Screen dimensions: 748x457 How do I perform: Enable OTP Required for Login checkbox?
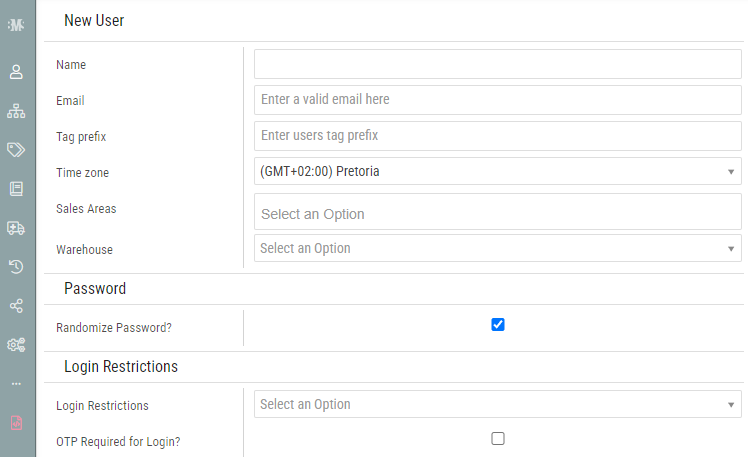(498, 438)
